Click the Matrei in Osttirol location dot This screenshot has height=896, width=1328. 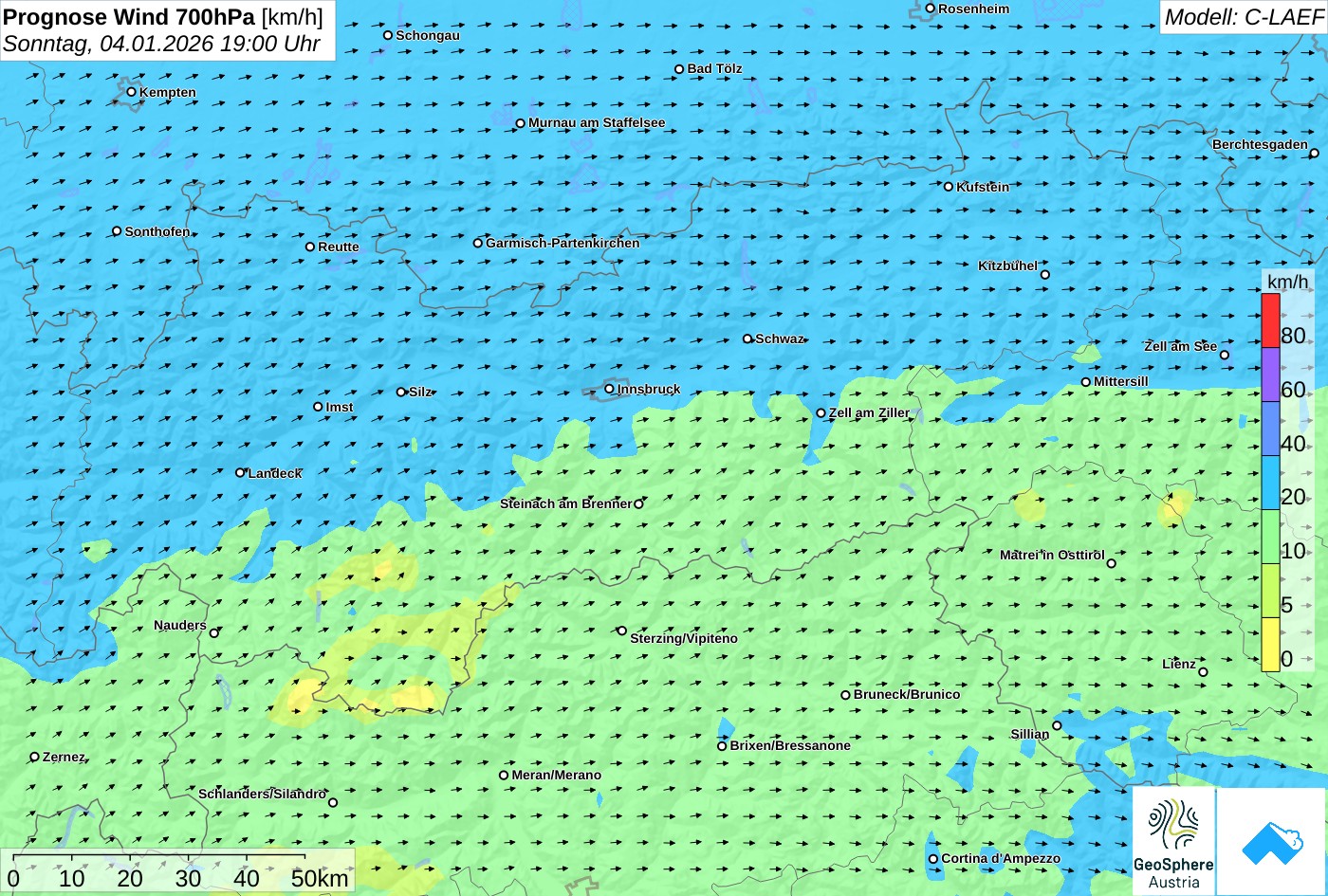tap(1112, 563)
